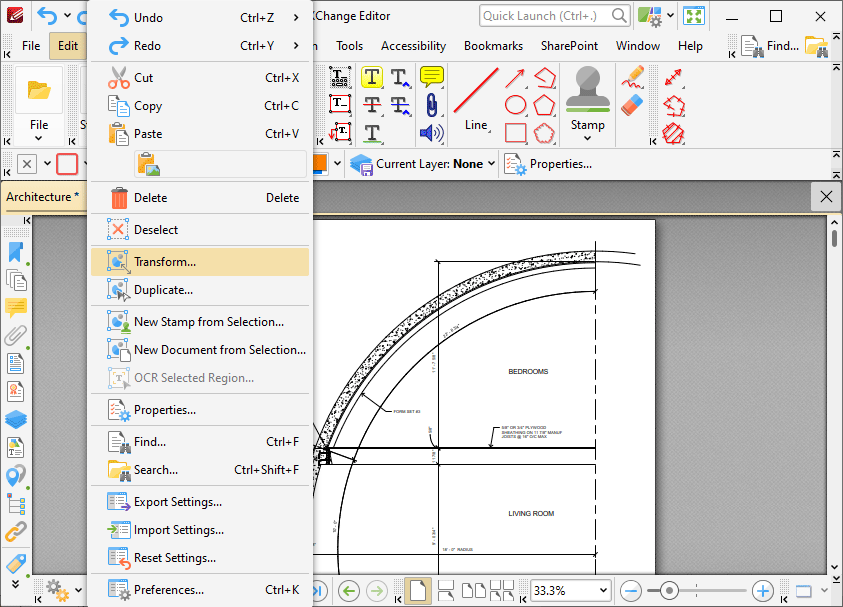This screenshot has height=607, width=843.
Task: Click the orange fill color swatch
Action: pos(319,163)
